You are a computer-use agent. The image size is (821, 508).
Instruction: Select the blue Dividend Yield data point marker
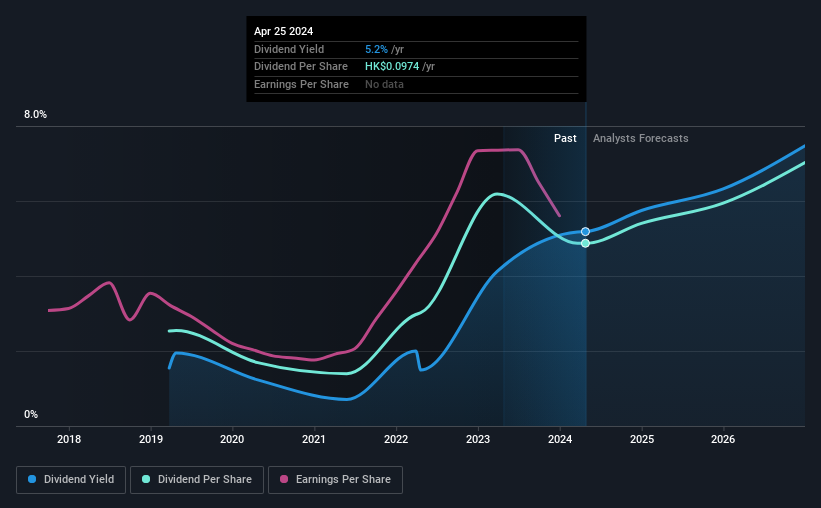click(x=585, y=231)
